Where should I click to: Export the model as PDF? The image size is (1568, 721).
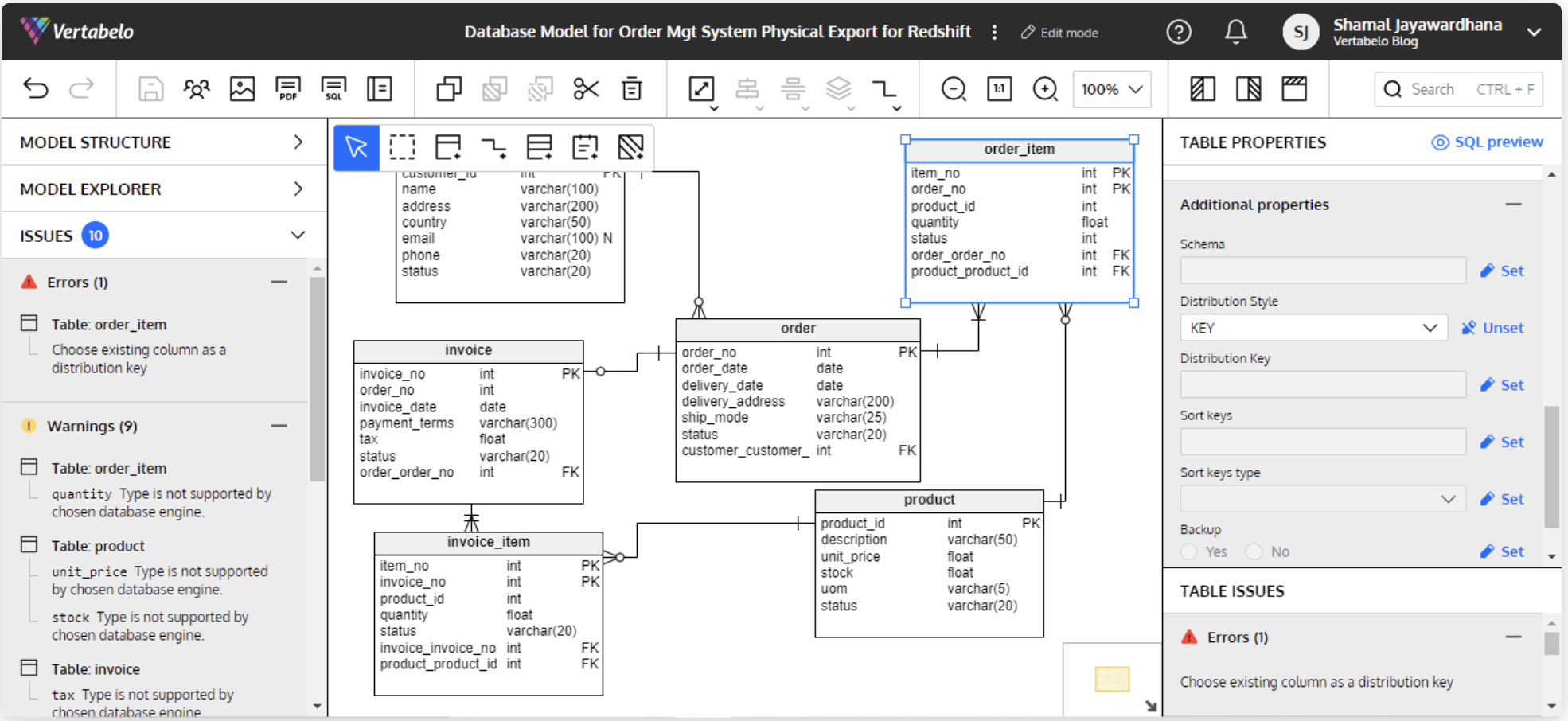click(288, 88)
